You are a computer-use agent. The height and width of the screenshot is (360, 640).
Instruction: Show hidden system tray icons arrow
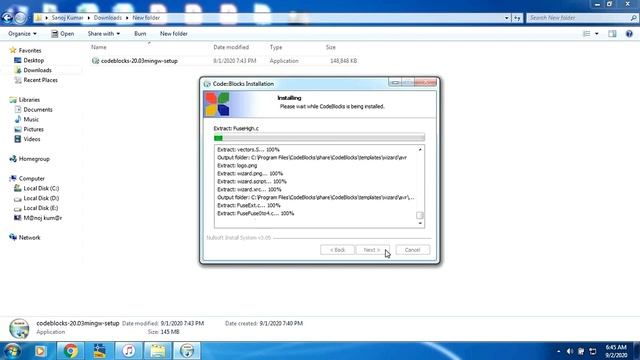pos(558,351)
